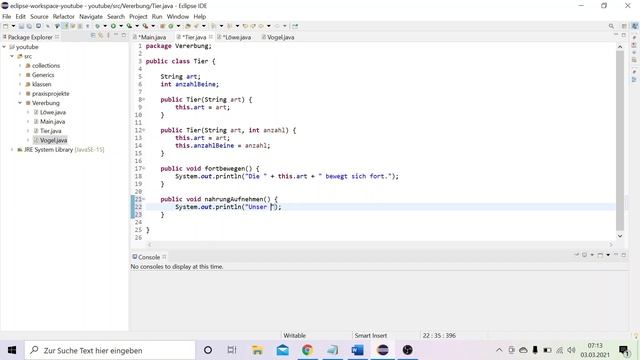
Task: Click the Open Type icon in toolbar
Action: [188, 26]
